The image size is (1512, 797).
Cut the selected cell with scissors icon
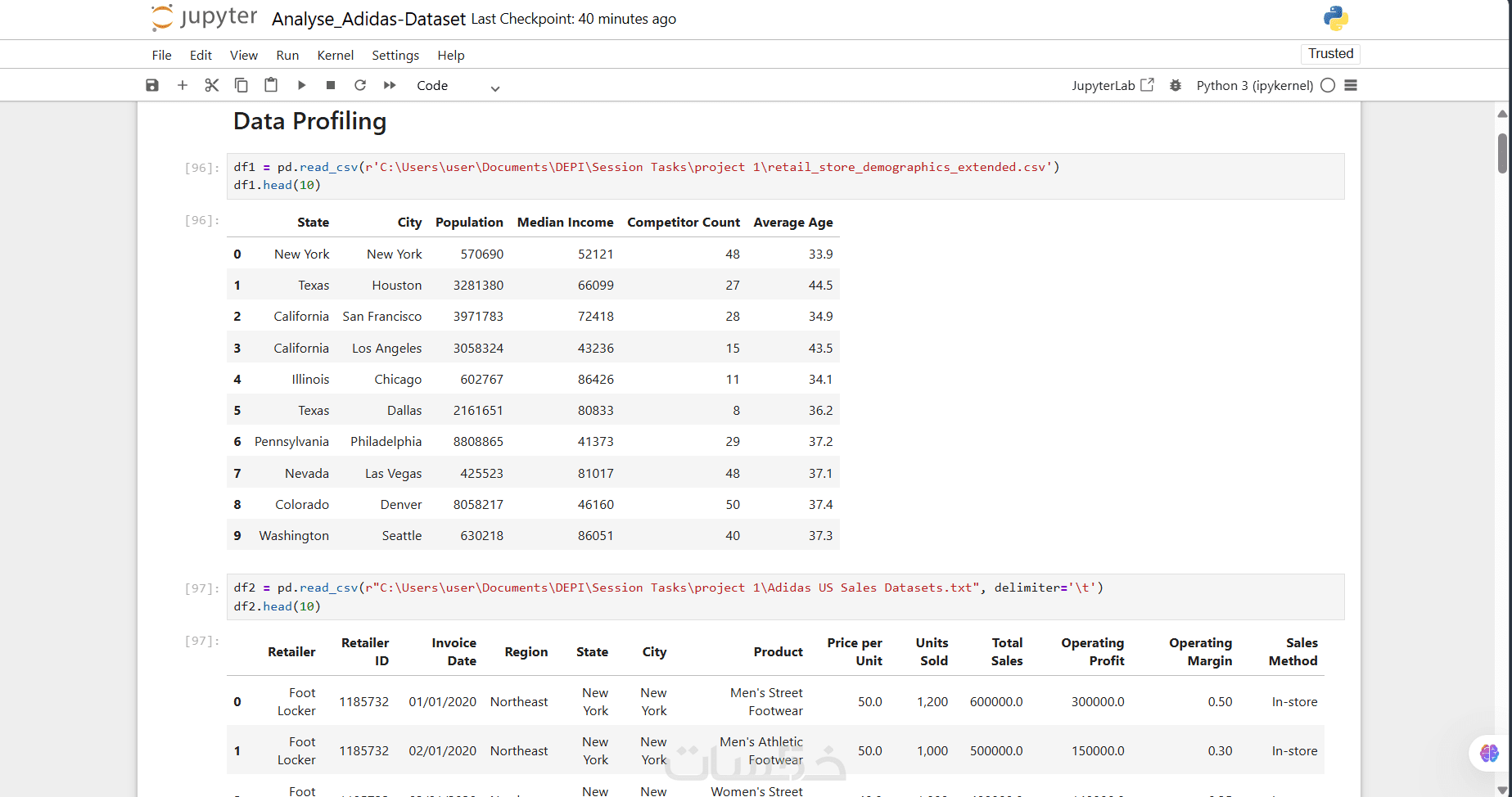(212, 85)
